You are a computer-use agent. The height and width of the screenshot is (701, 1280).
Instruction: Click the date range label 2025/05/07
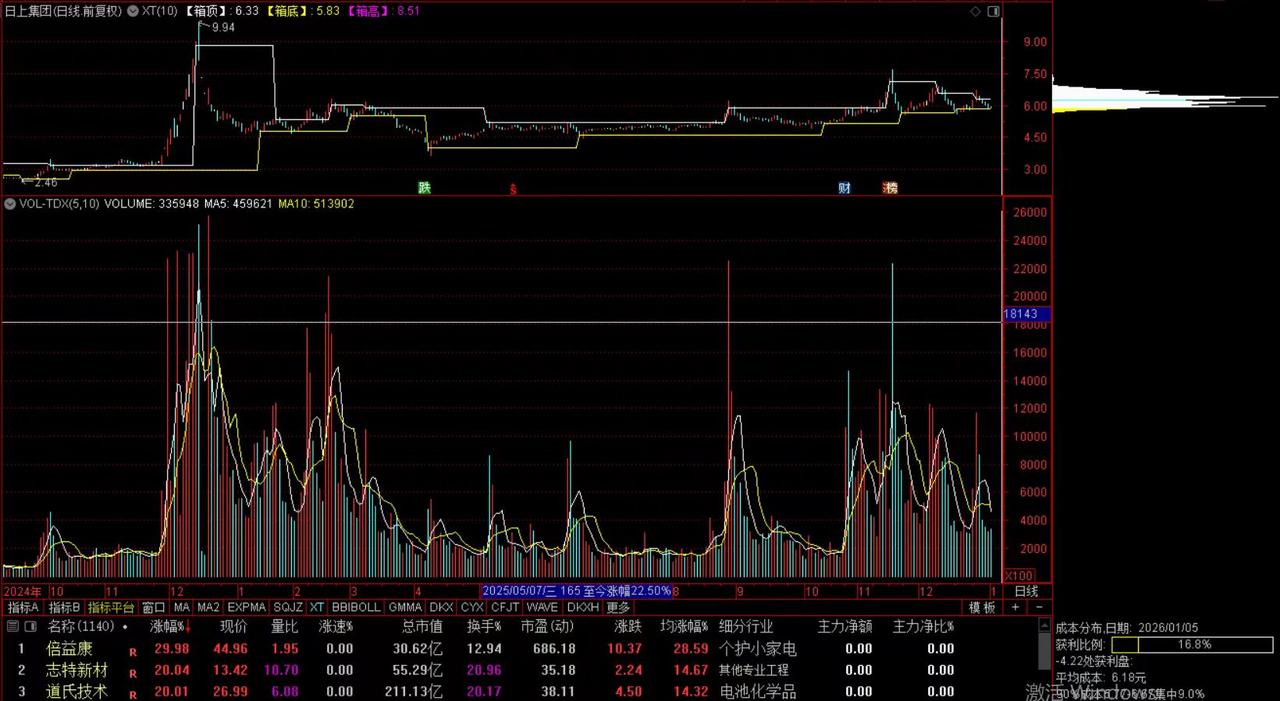pyautogui.click(x=577, y=591)
